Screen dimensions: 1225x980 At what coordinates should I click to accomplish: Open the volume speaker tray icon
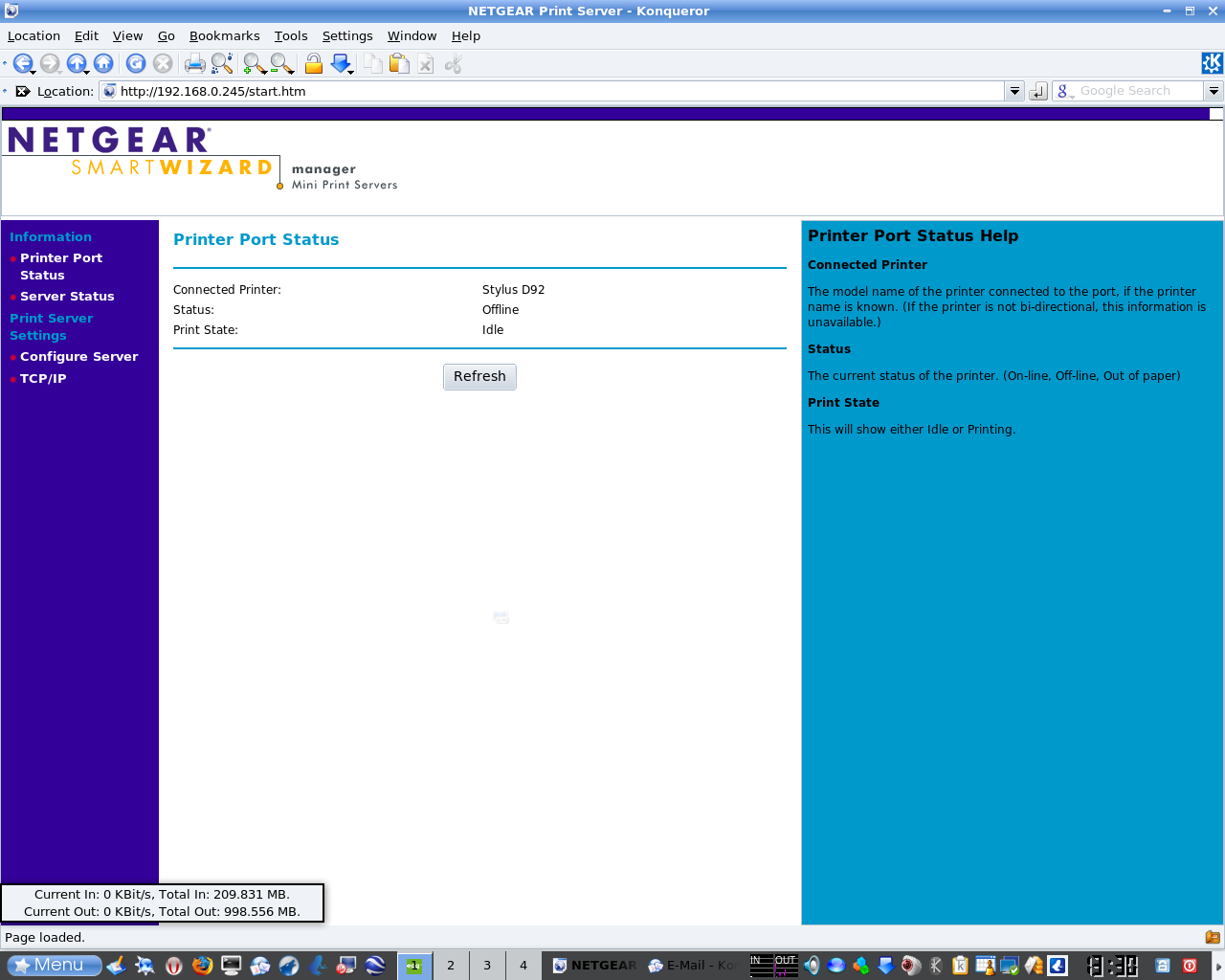click(812, 966)
